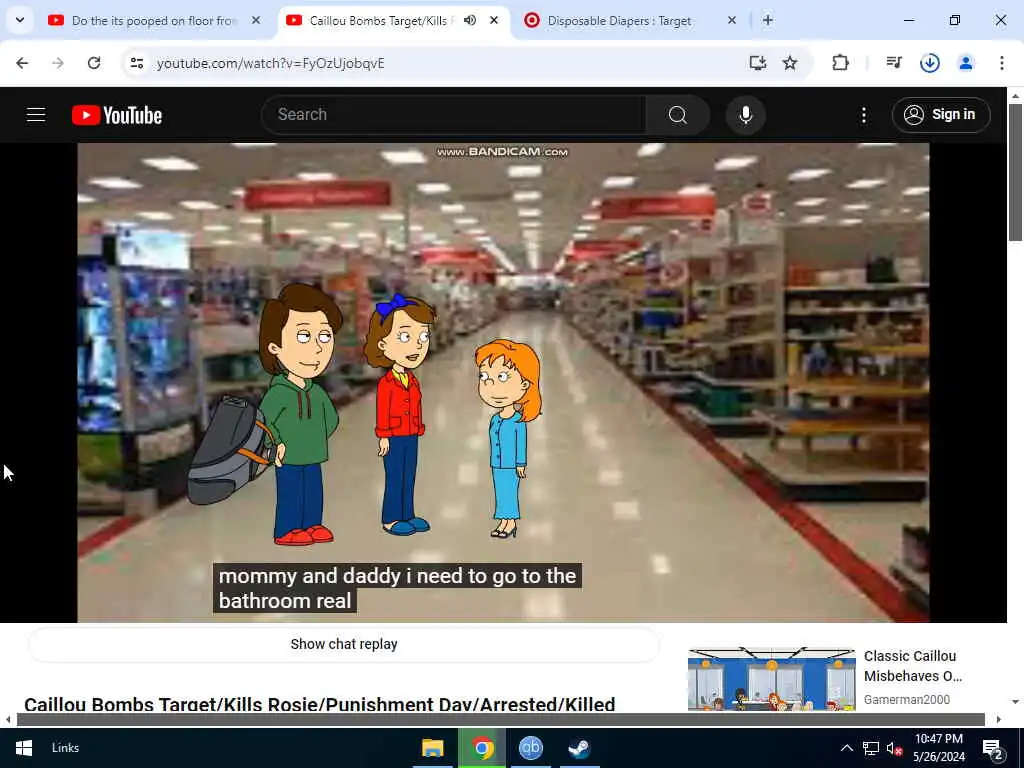
Task: Go to YouTube home via logo
Action: (117, 115)
